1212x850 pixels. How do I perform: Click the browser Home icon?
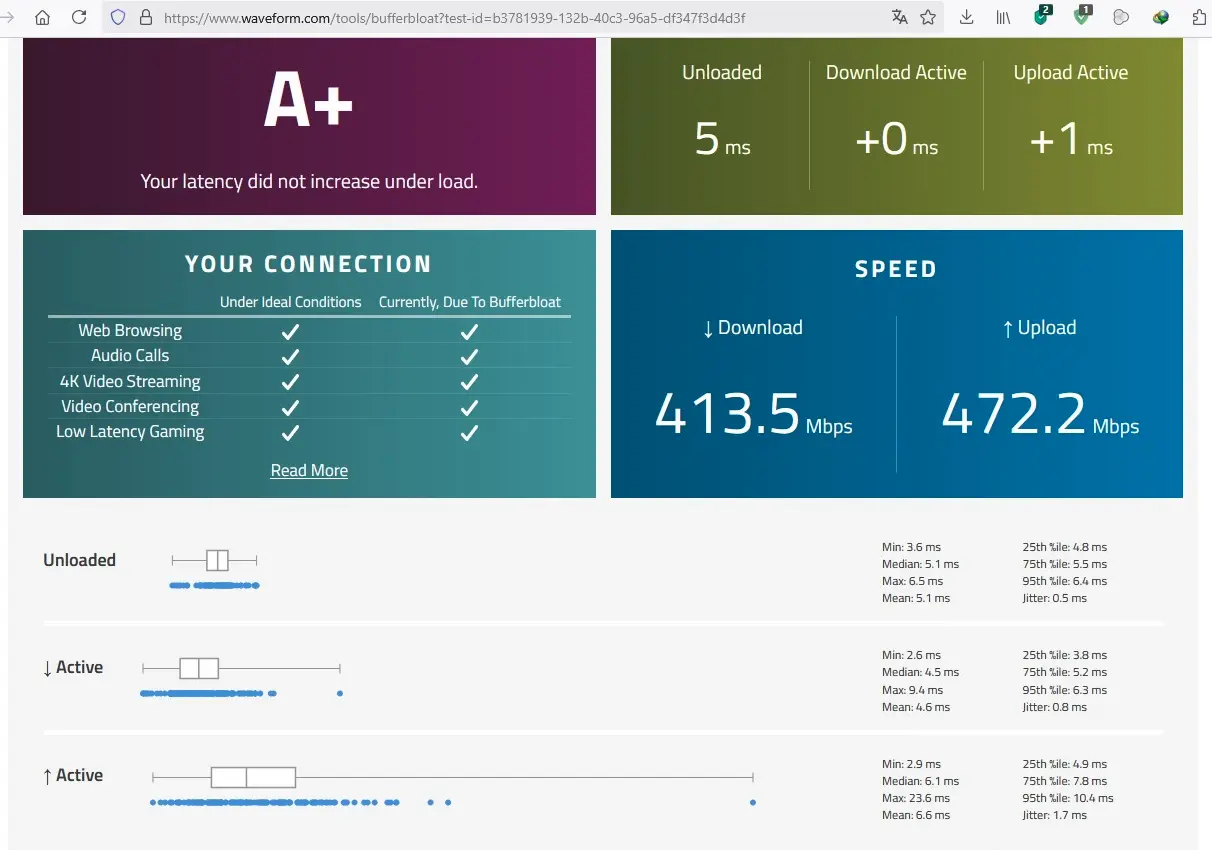click(42, 17)
